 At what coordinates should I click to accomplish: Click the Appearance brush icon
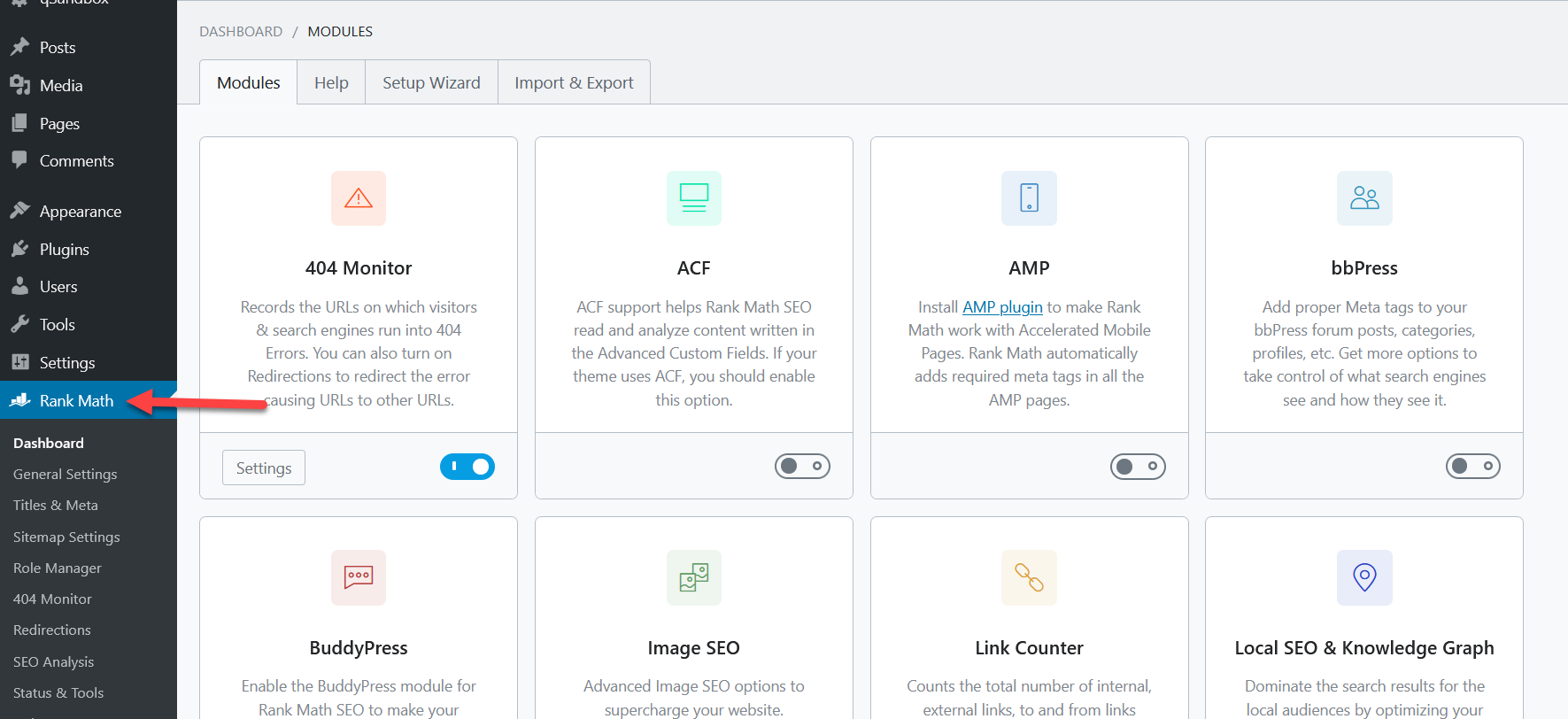pyautogui.click(x=19, y=211)
